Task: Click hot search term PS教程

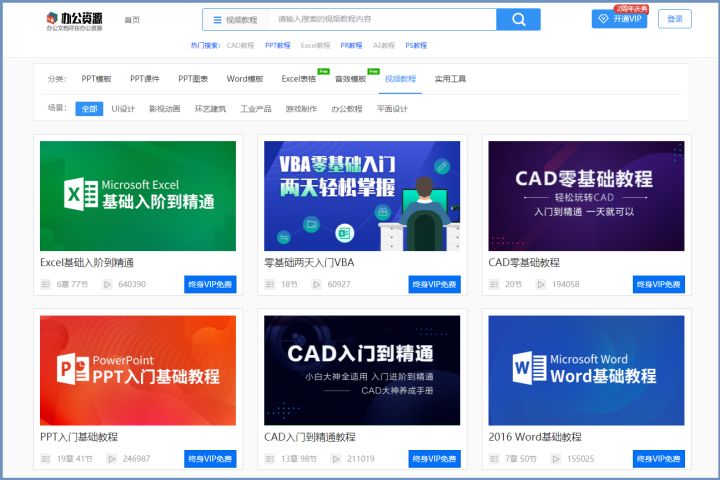Action: 416,45
